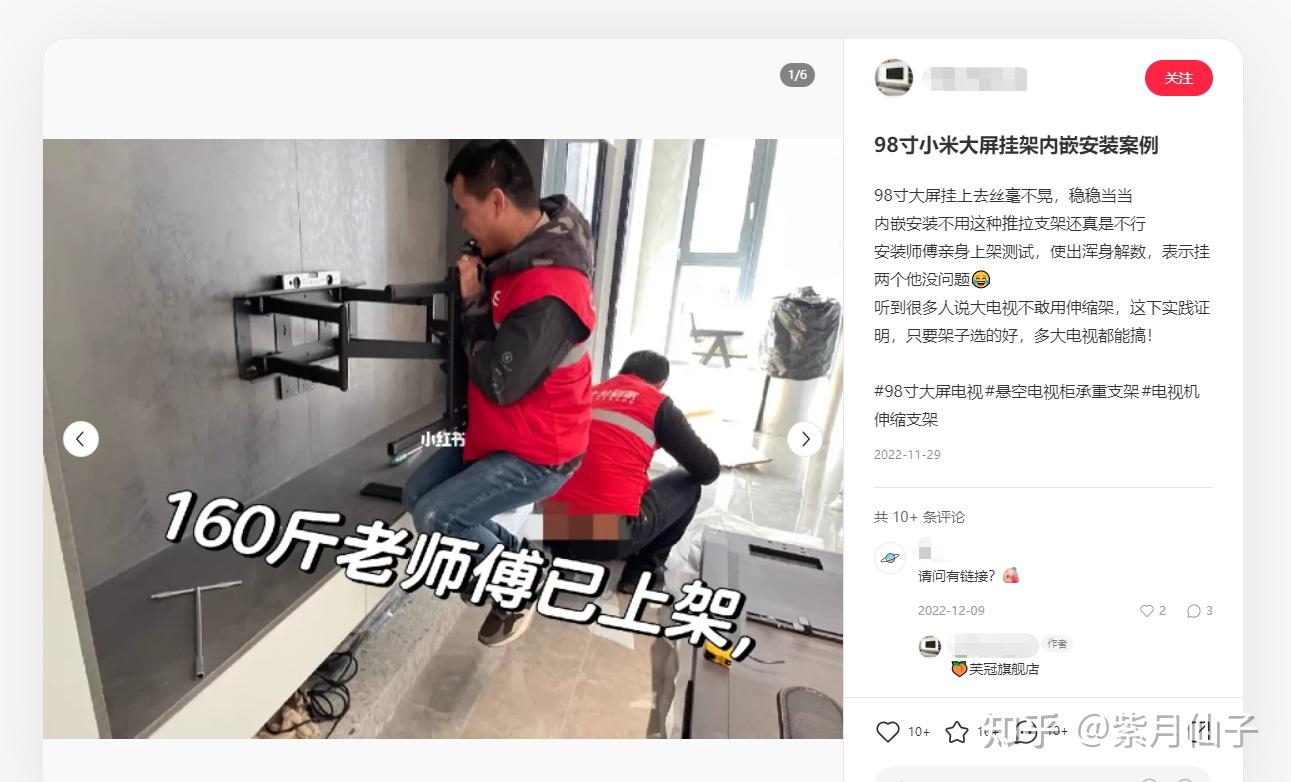This screenshot has height=782, width=1291.
Task: Open comments via the speech bubble icon
Action: (x=1027, y=732)
